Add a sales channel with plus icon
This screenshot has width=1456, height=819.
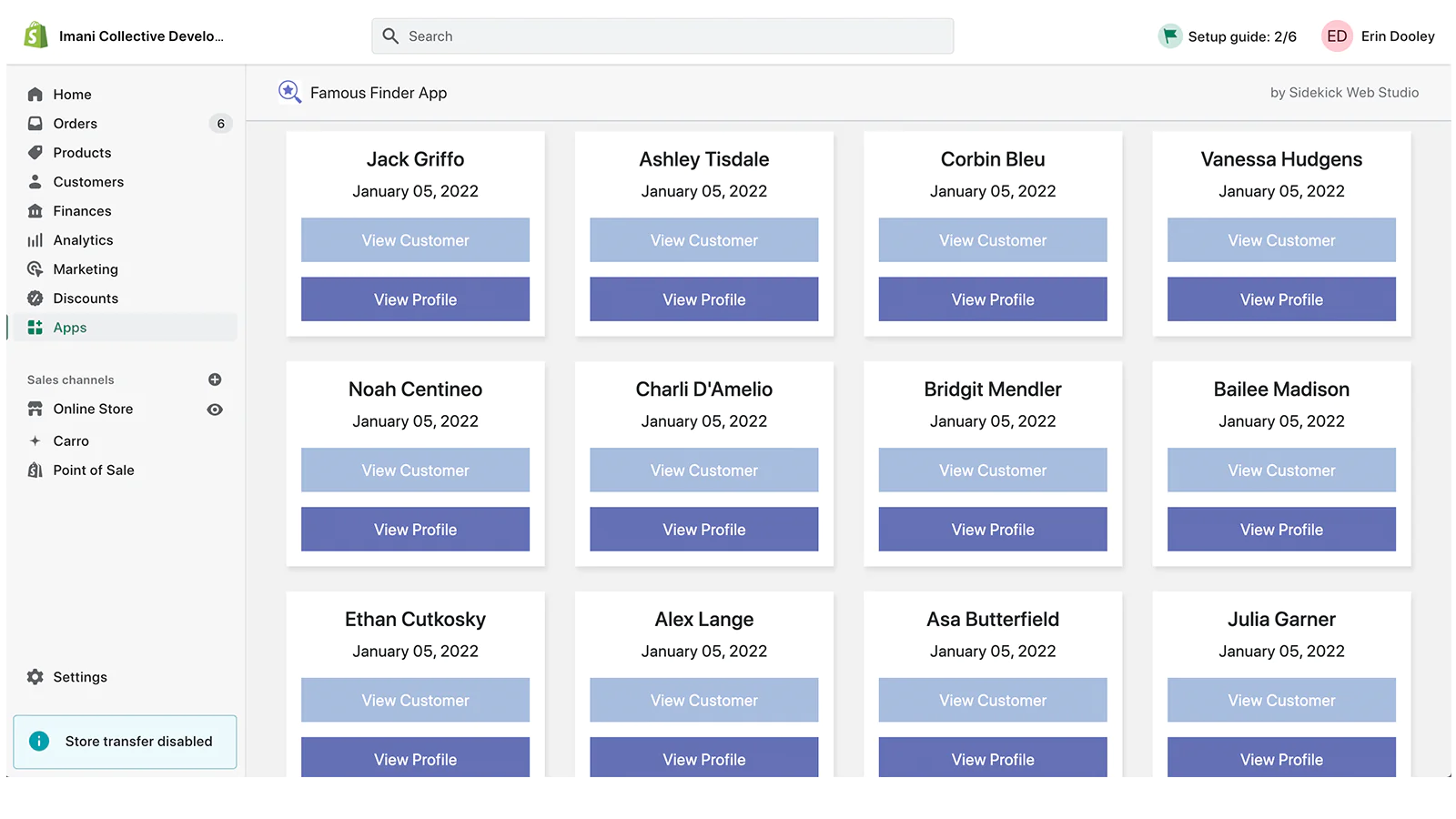(x=215, y=379)
